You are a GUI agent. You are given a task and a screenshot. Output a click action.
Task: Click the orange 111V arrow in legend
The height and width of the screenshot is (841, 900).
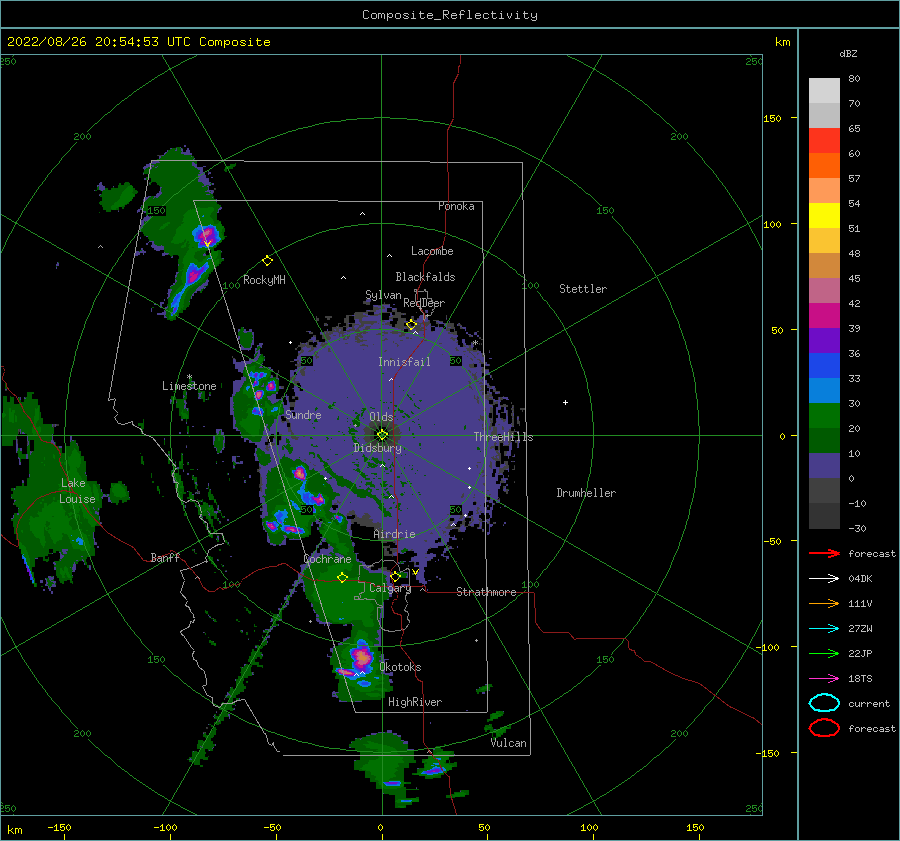coord(824,603)
